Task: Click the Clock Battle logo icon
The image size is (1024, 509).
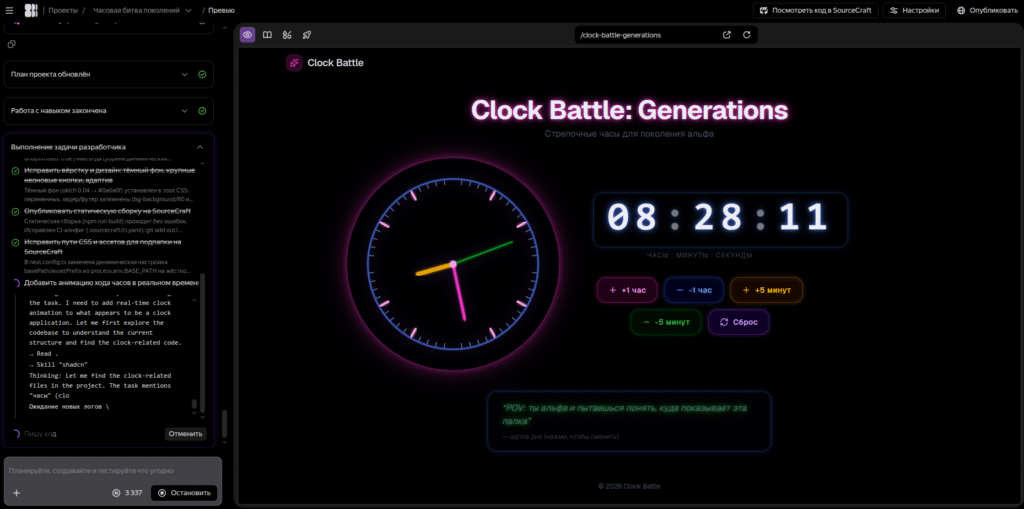Action: coord(294,63)
